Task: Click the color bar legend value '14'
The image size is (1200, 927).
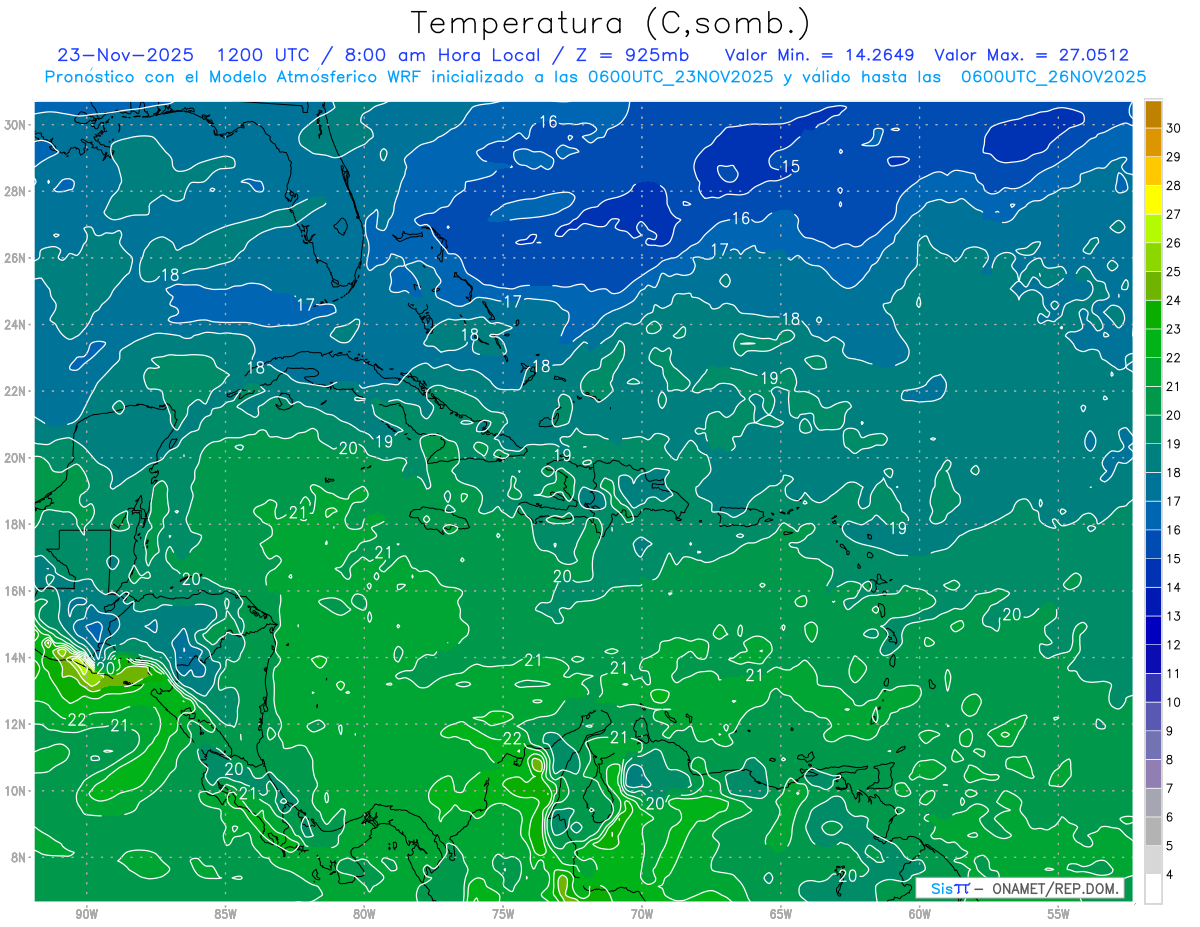Action: (1173, 587)
